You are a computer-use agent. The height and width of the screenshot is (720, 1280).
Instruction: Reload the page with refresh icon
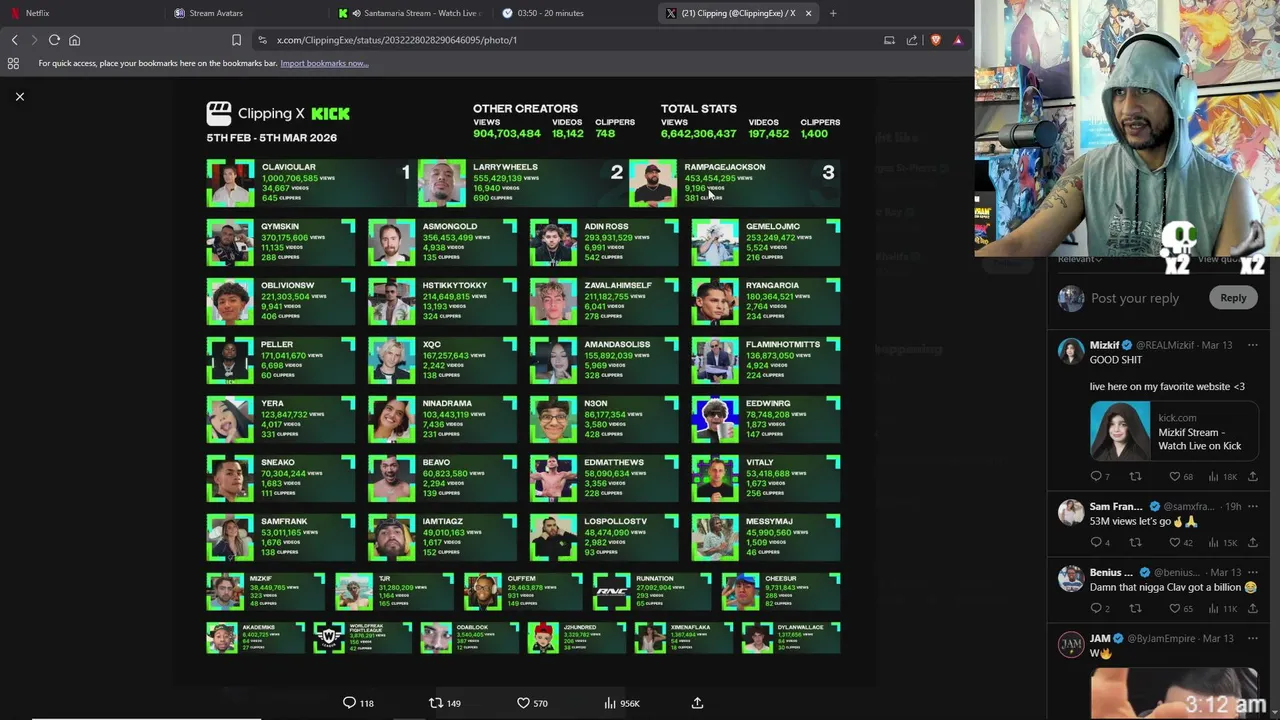54,40
